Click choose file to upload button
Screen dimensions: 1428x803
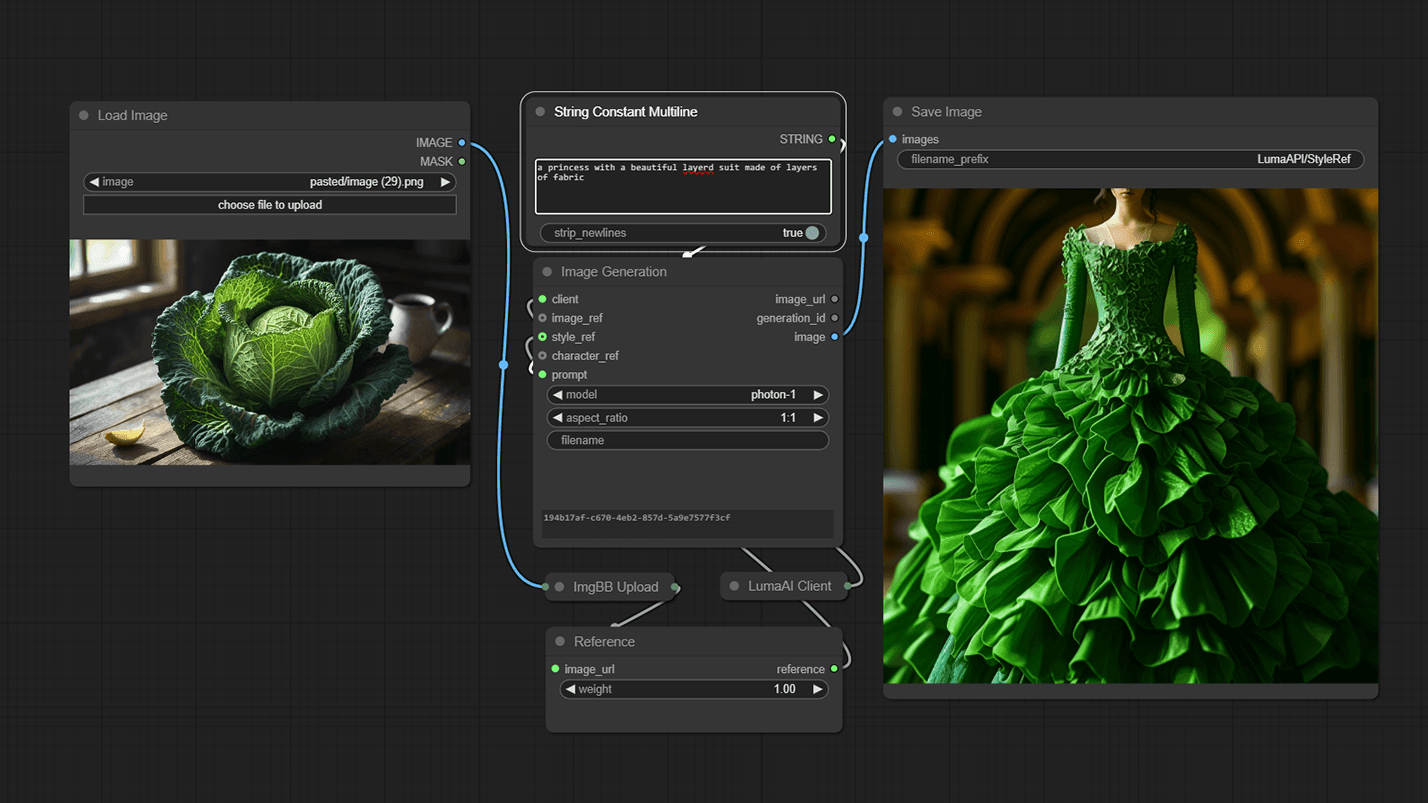tap(270, 205)
